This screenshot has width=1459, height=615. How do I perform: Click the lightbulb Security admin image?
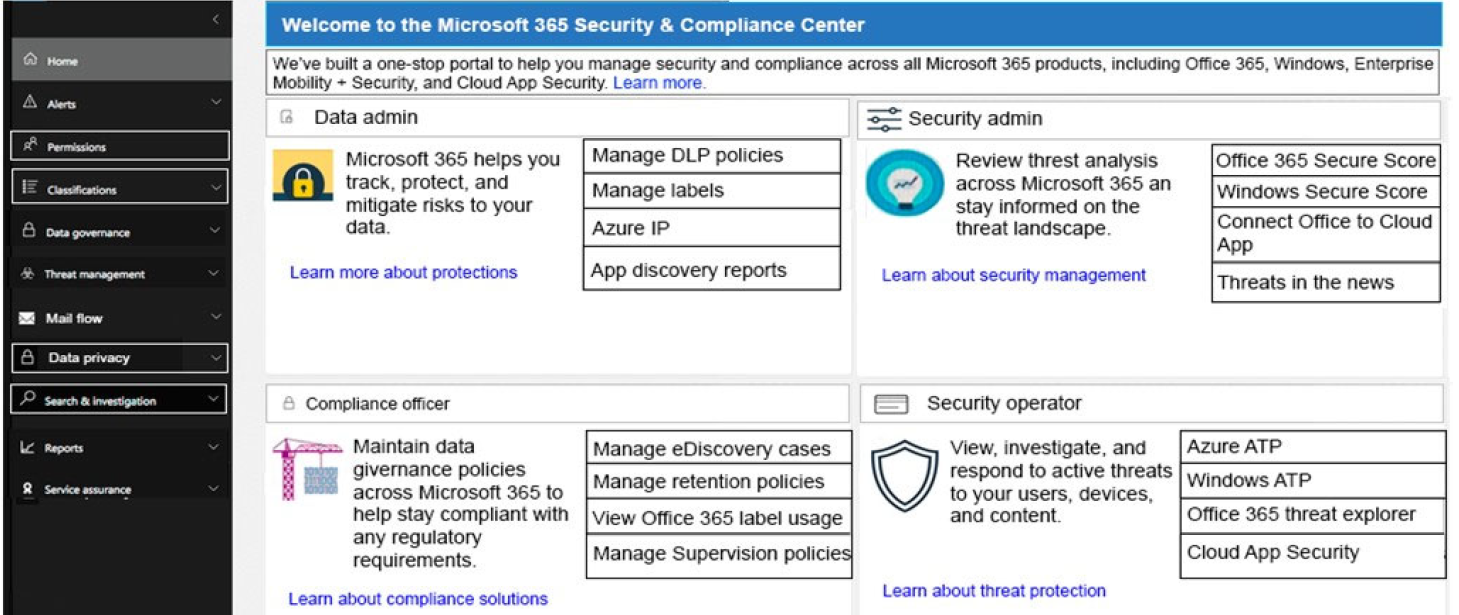[x=904, y=184]
